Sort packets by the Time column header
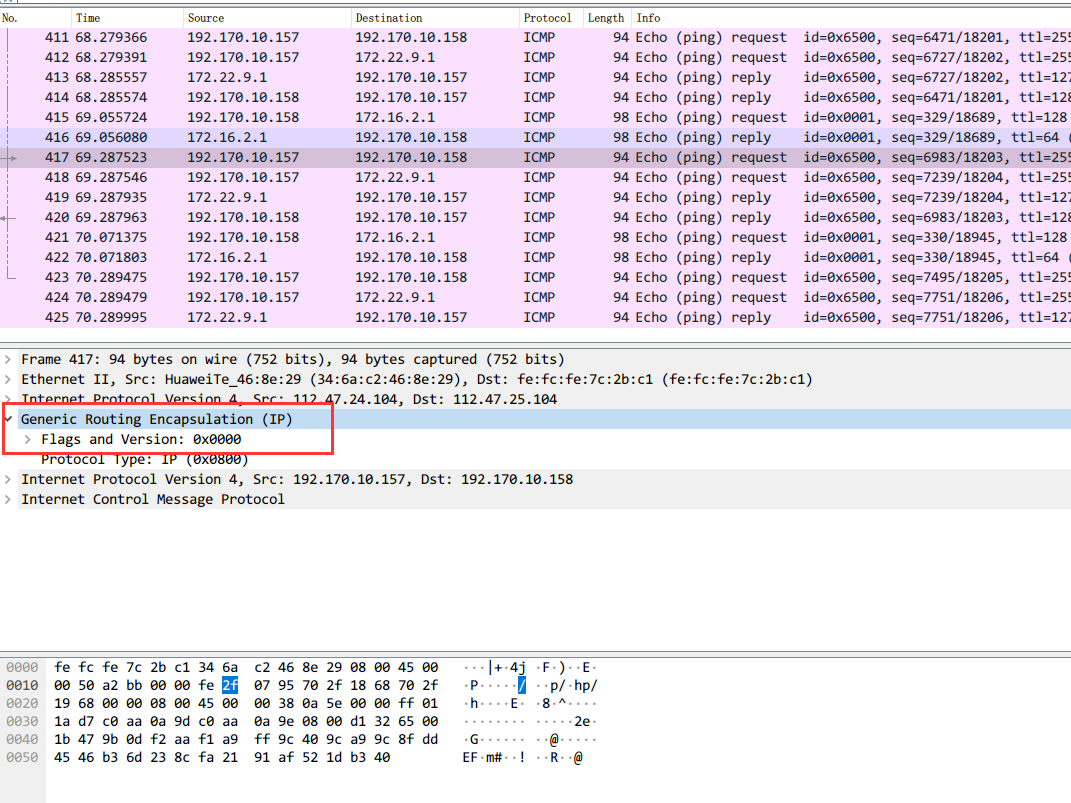1071x803 pixels. coord(128,18)
